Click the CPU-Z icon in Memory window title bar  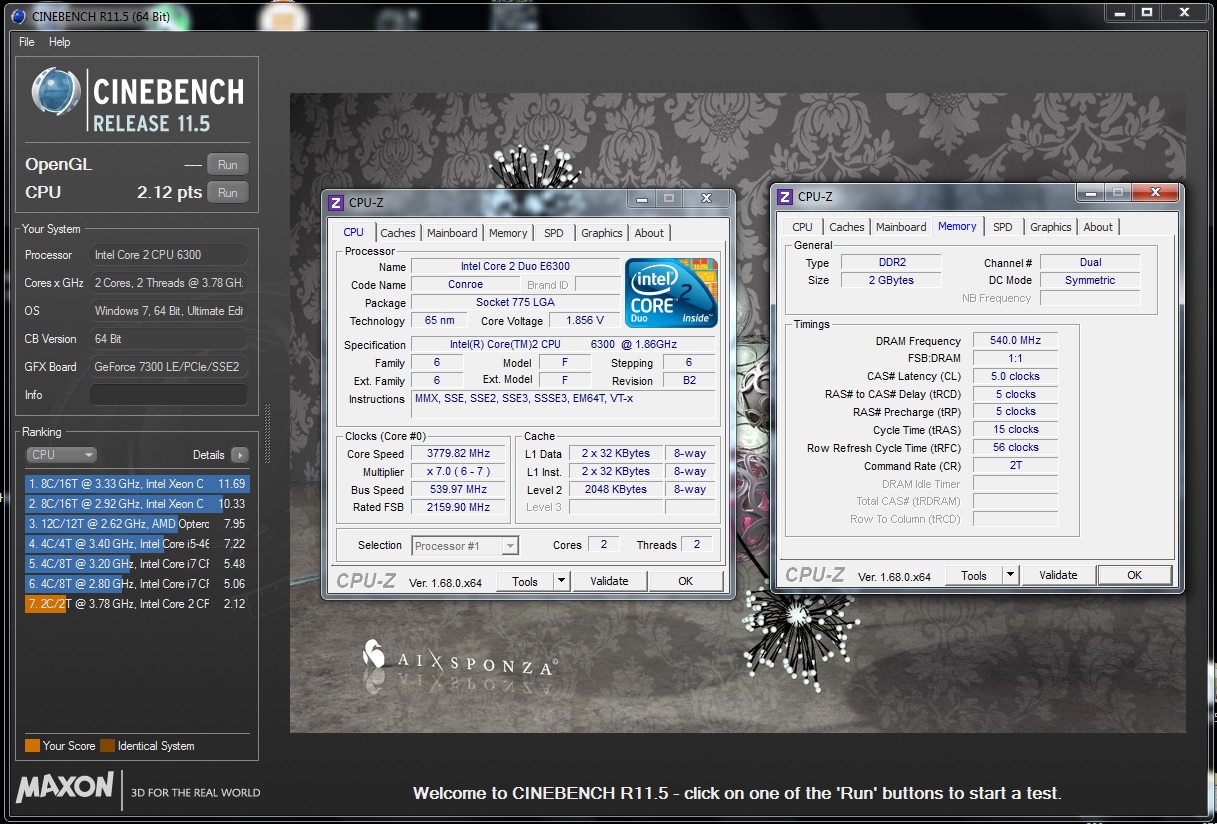tap(786, 196)
